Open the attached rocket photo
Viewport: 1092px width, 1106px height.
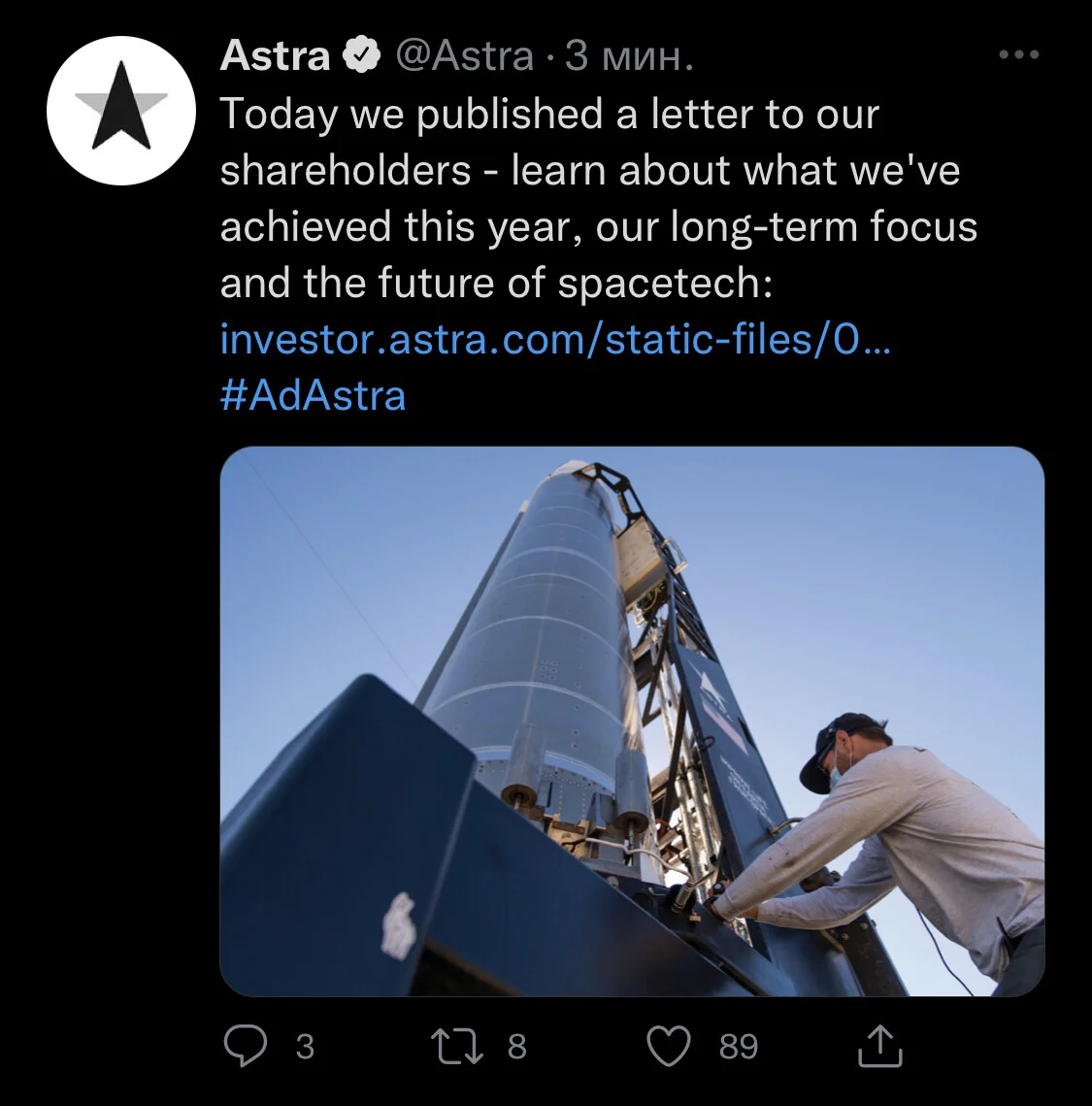[632, 721]
